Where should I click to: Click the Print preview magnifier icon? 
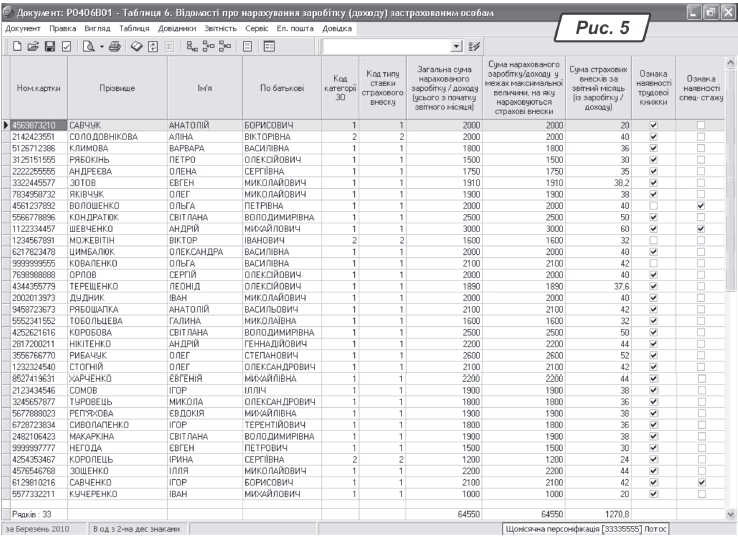[x=87, y=47]
